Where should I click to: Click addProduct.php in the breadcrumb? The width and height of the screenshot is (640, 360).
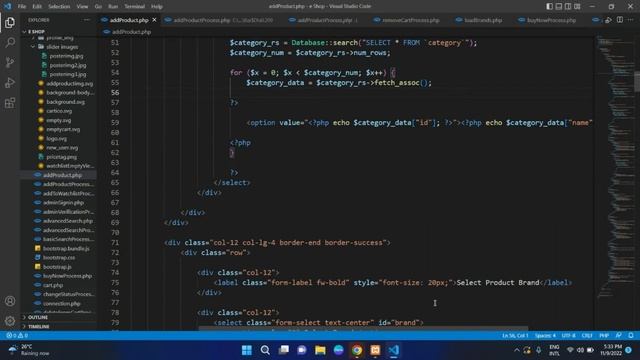coord(131,32)
